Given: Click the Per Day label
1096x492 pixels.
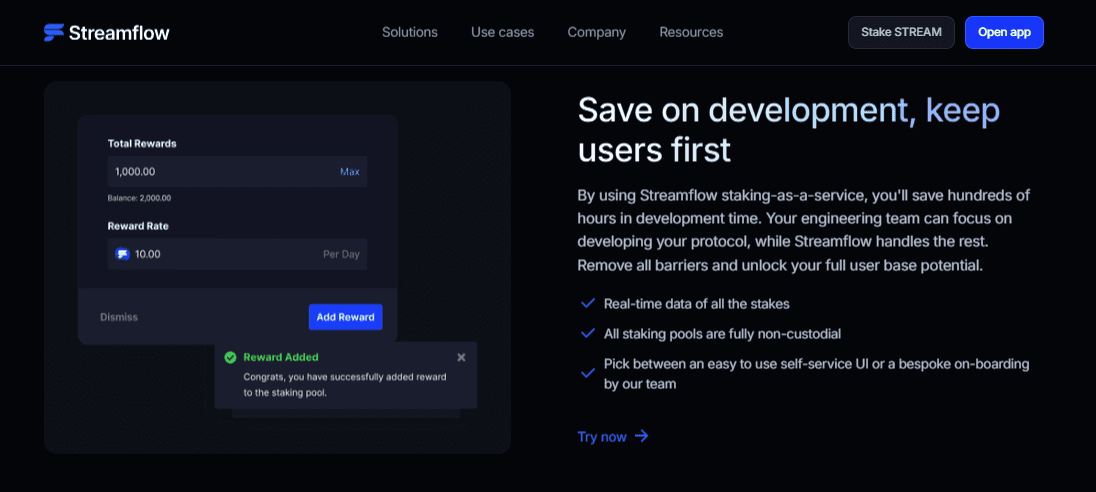Looking at the screenshot, I should point(341,254).
